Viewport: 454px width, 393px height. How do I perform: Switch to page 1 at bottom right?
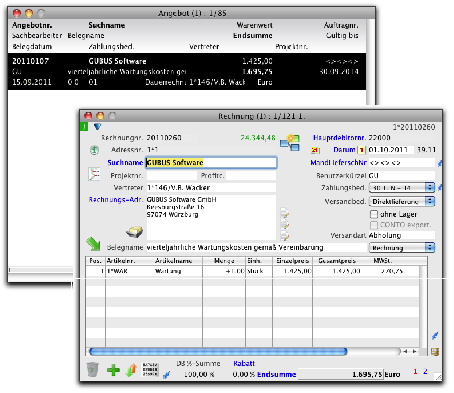click(415, 371)
